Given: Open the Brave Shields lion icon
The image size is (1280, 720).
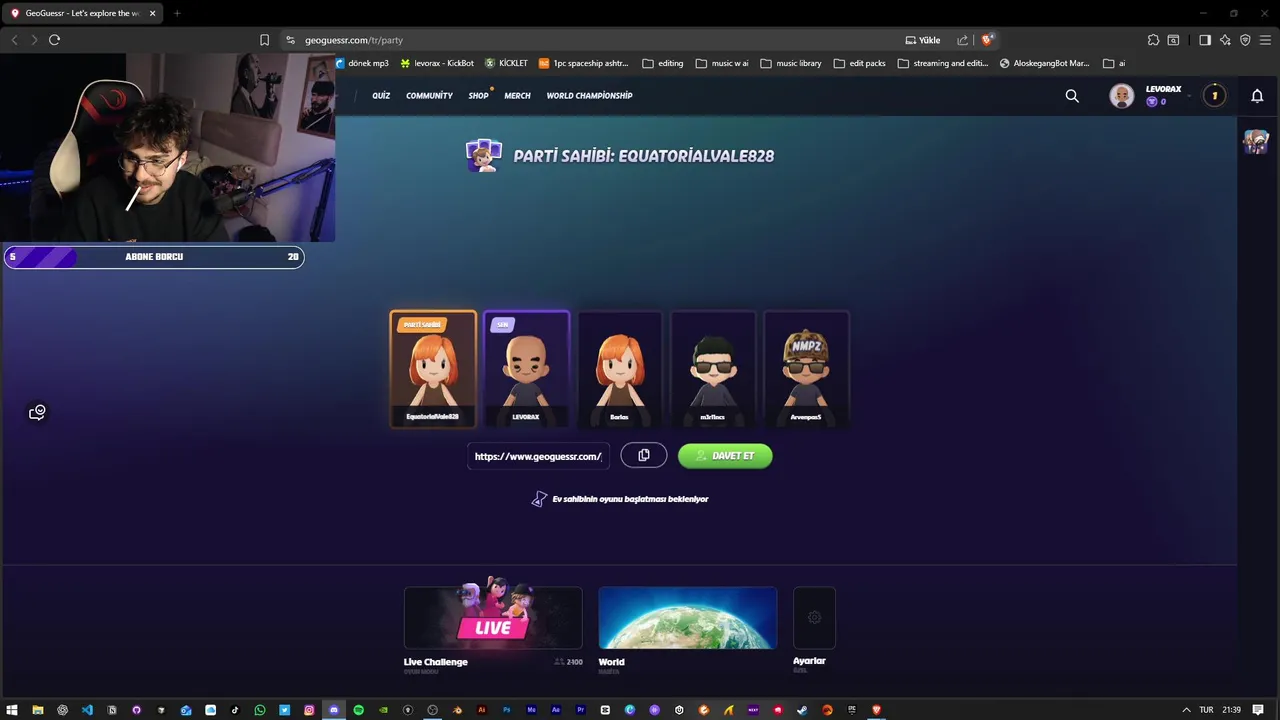Looking at the screenshot, I should coord(987,40).
